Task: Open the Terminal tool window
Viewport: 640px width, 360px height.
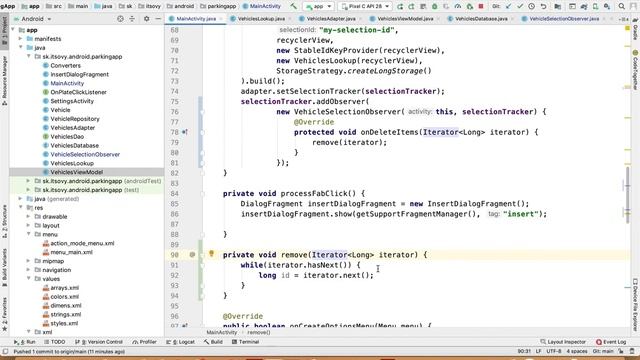Action: coord(245,342)
